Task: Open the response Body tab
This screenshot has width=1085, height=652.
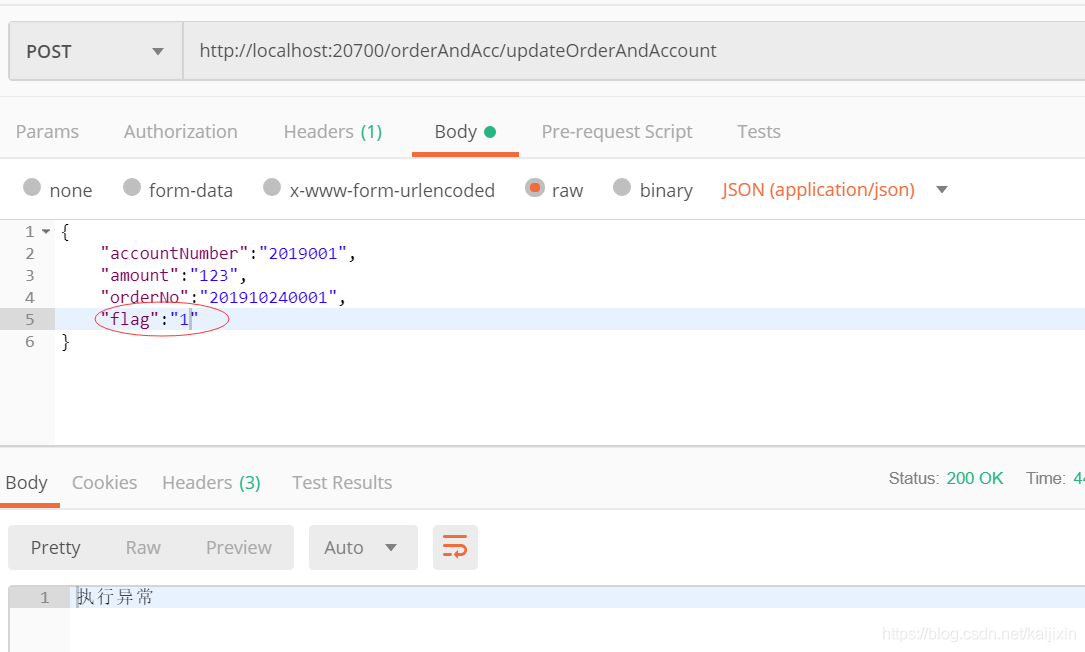Action: click(x=26, y=482)
